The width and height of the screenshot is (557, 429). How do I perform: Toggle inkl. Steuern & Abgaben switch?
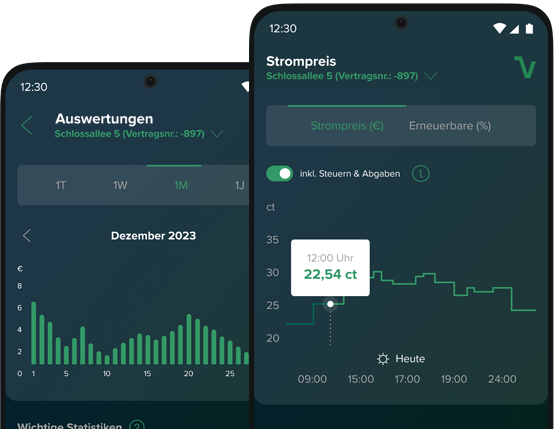click(x=280, y=174)
